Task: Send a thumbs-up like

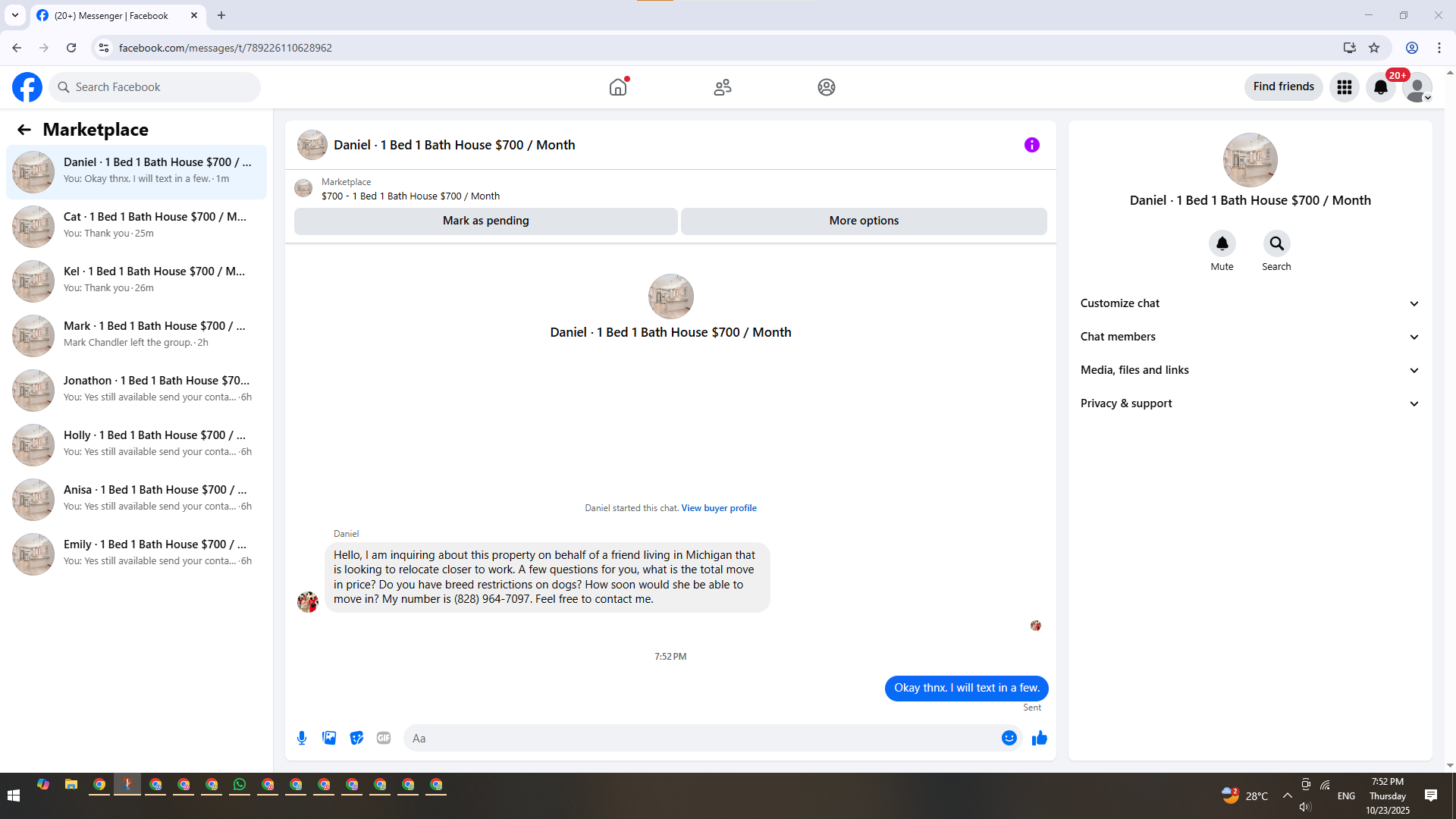Action: 1039,738
